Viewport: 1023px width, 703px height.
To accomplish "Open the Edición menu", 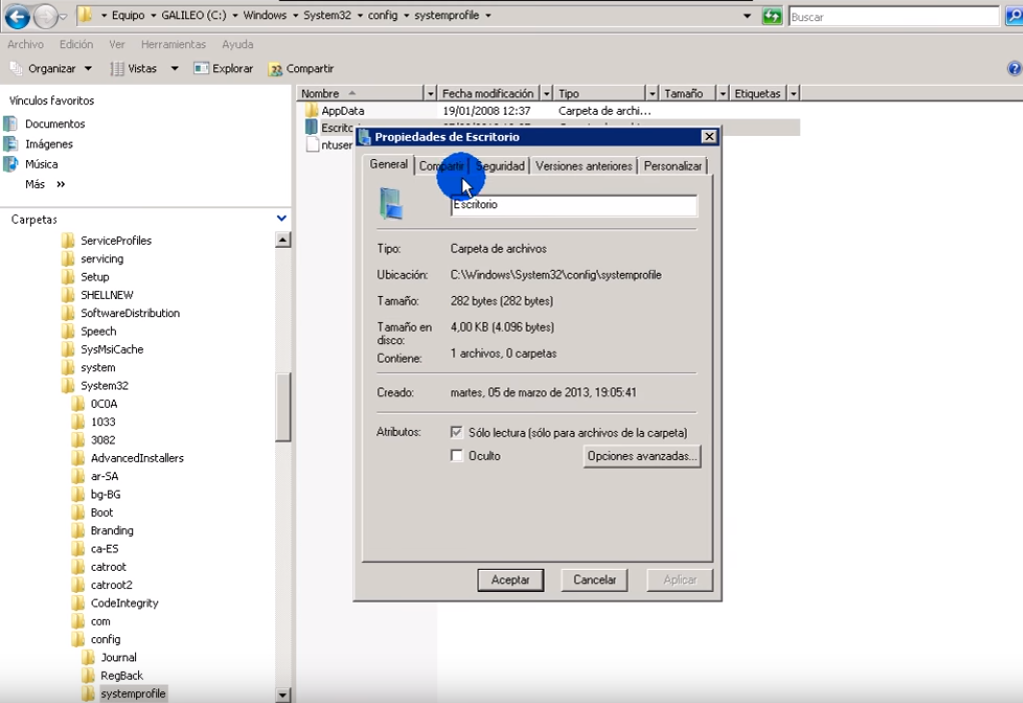I will 76,44.
